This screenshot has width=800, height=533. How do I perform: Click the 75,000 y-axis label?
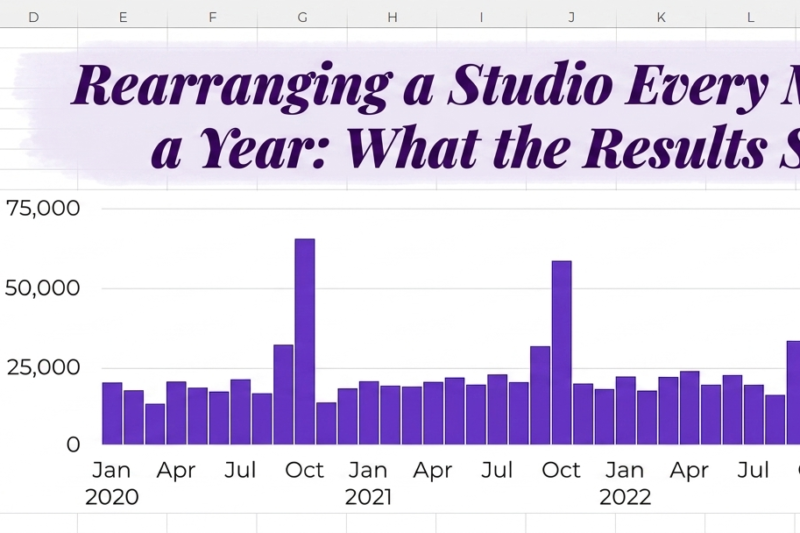[x=43, y=208]
